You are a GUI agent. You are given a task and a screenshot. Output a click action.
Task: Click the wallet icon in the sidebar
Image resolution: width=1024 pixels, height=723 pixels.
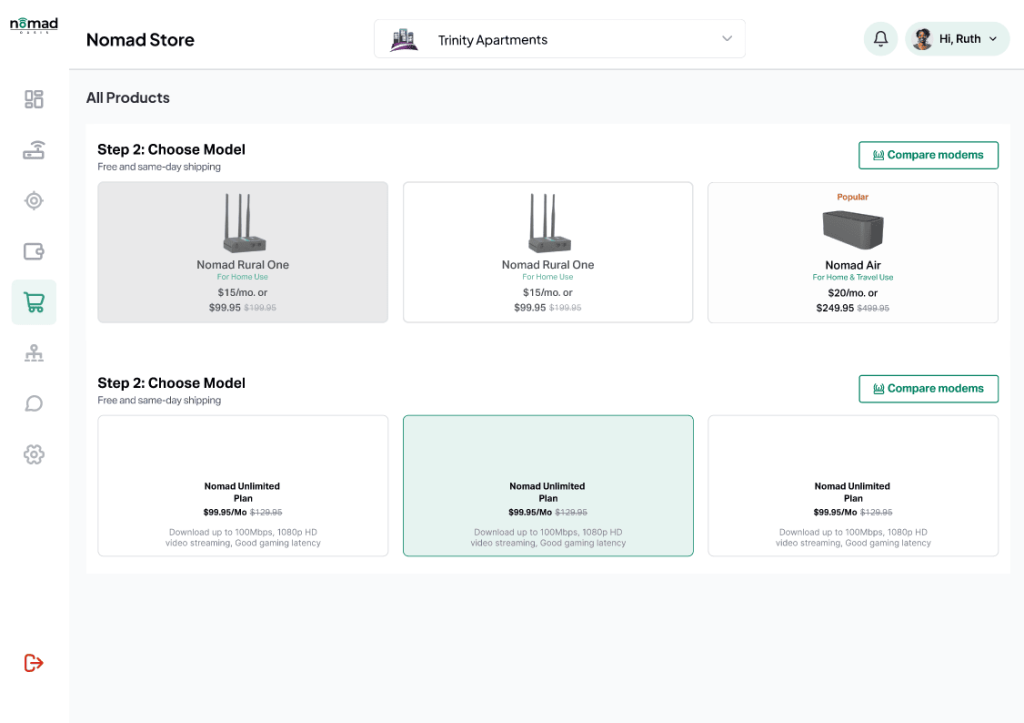pyautogui.click(x=33, y=251)
